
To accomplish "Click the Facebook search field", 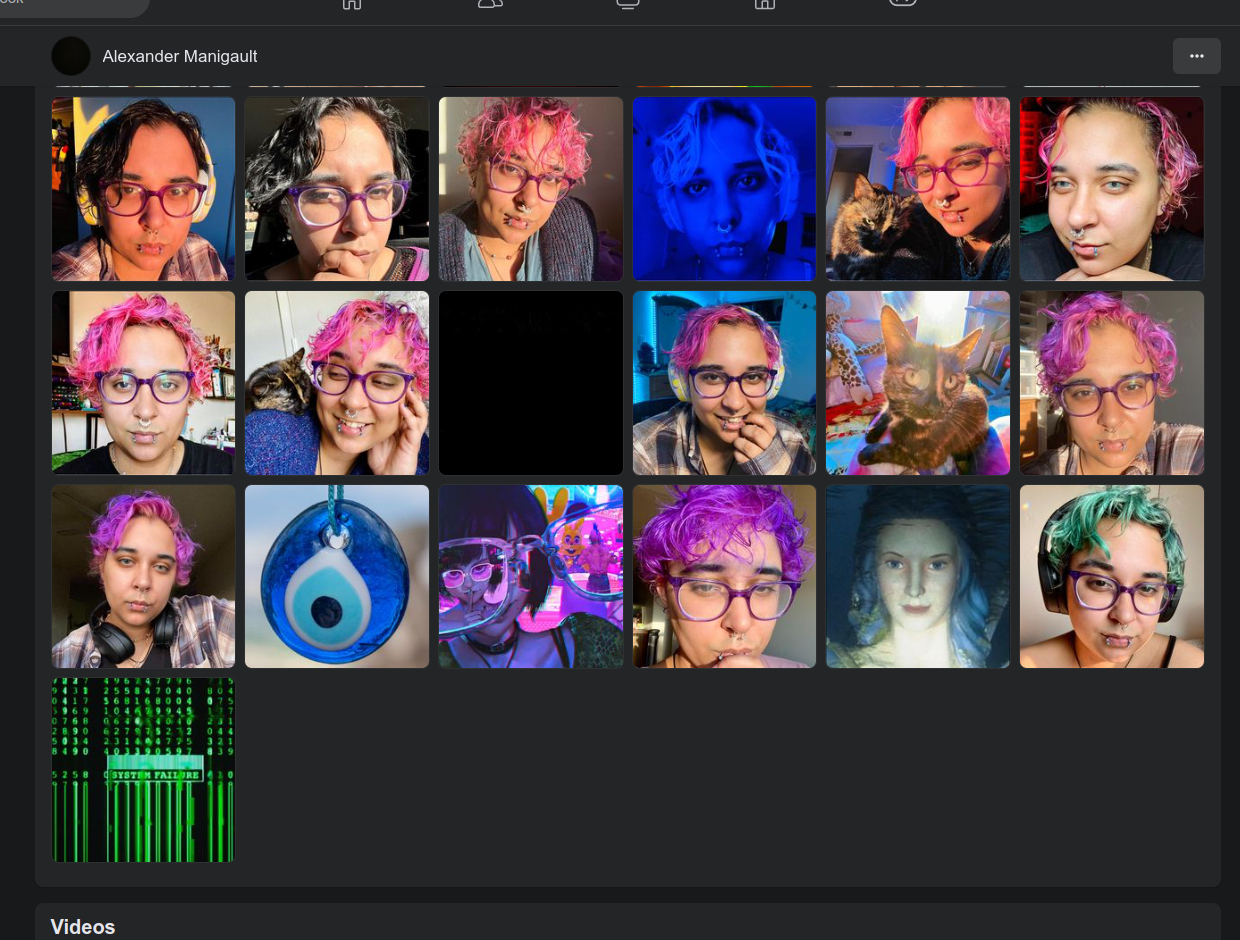I will [x=70, y=5].
